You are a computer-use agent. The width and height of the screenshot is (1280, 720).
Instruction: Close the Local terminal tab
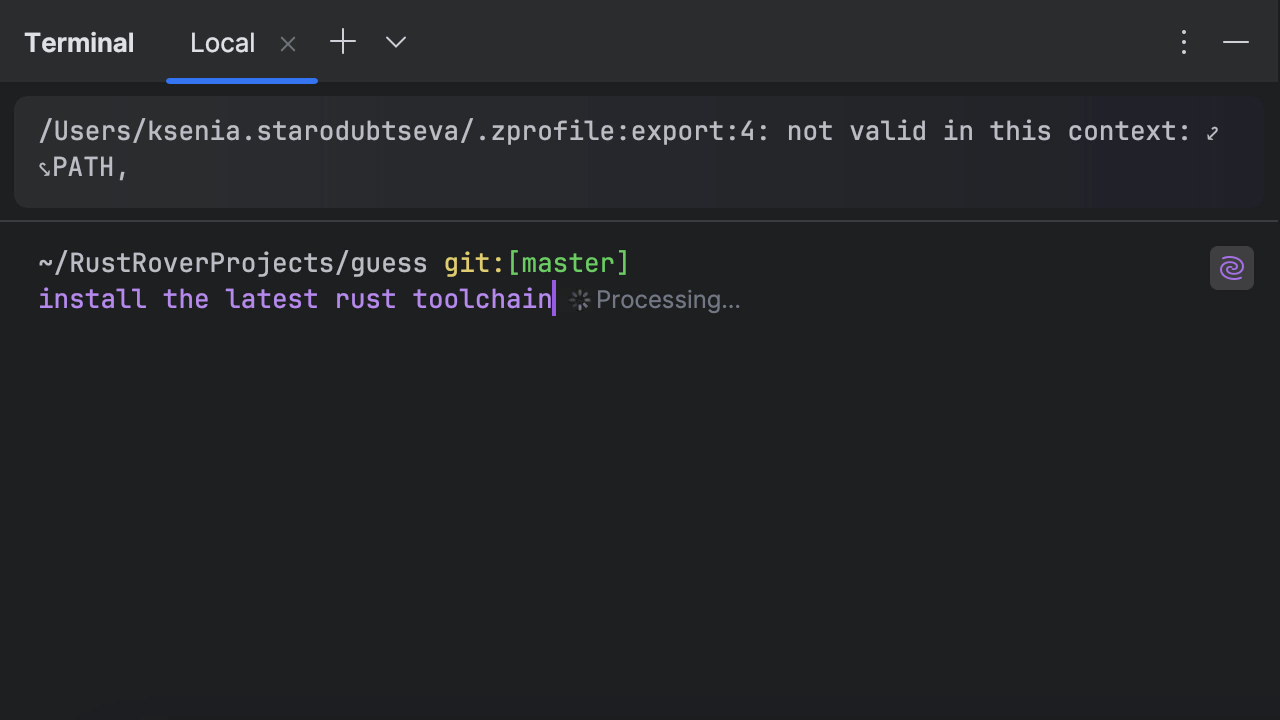[288, 44]
